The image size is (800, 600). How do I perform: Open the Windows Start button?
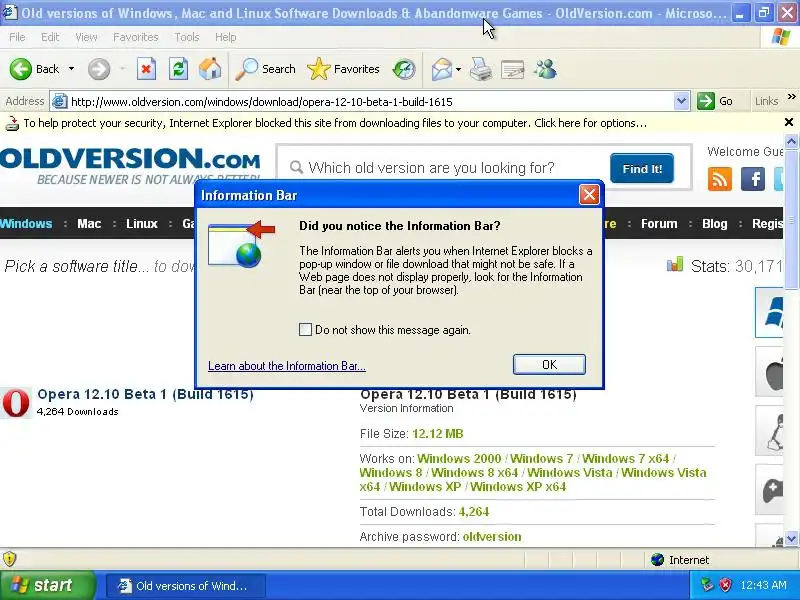pos(47,585)
